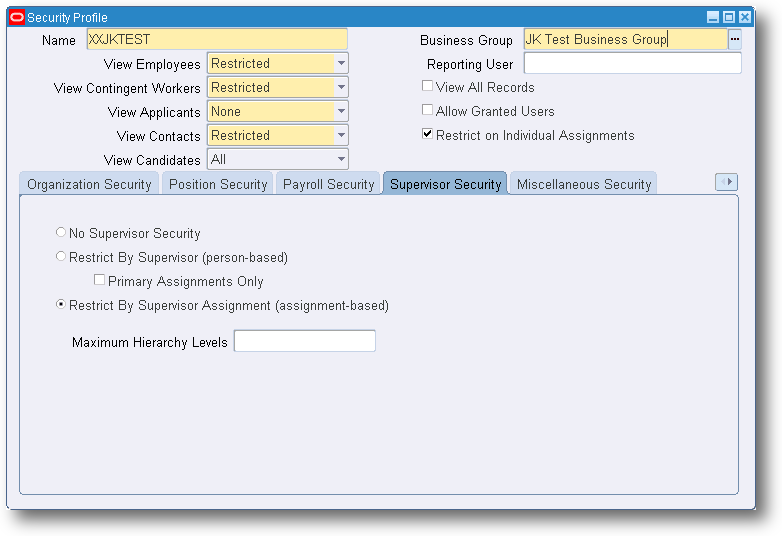Select the Supervisor Security tab
The height and width of the screenshot is (536, 782).
pos(445,184)
